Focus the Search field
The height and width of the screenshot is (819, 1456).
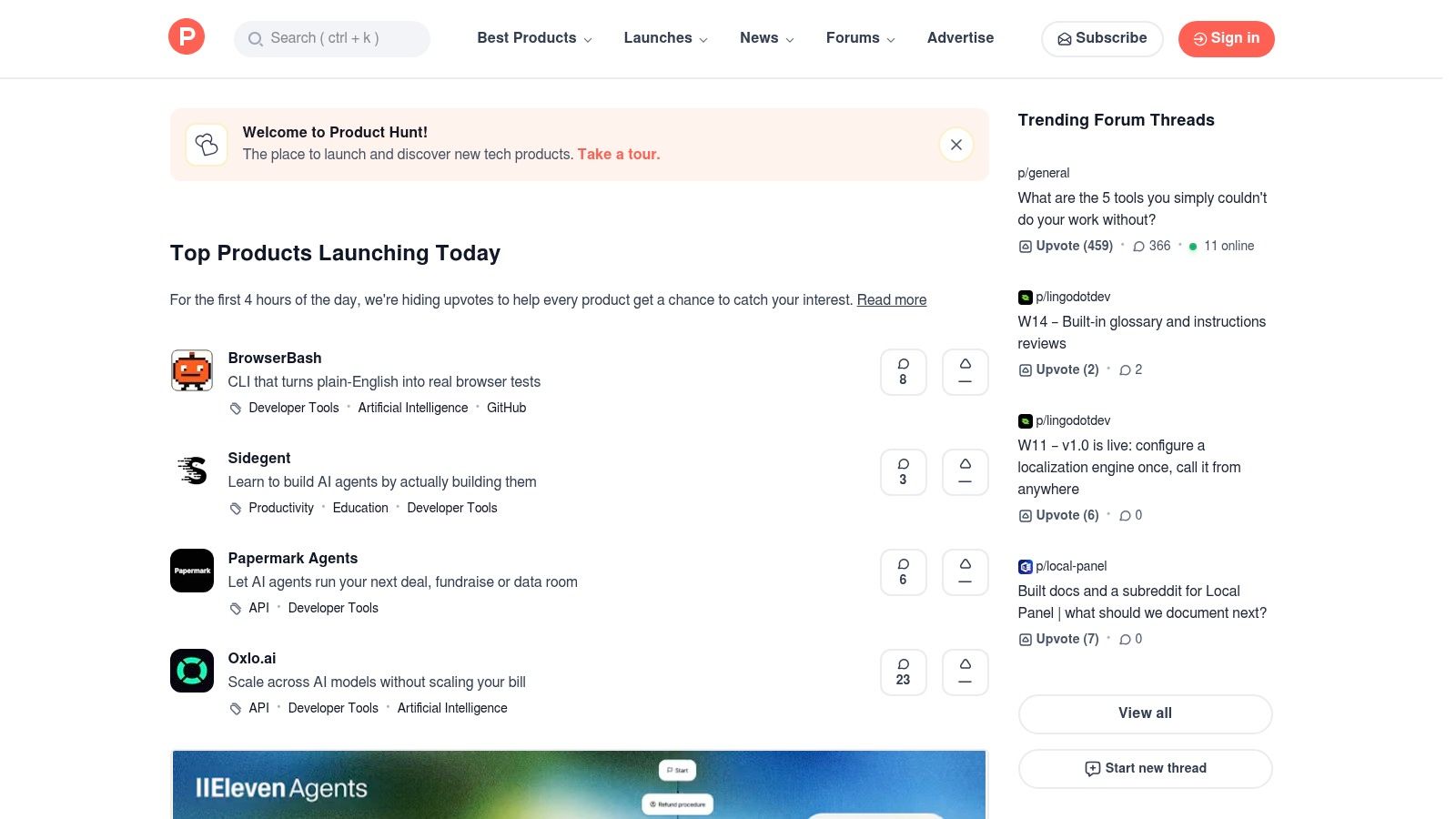pos(332,38)
